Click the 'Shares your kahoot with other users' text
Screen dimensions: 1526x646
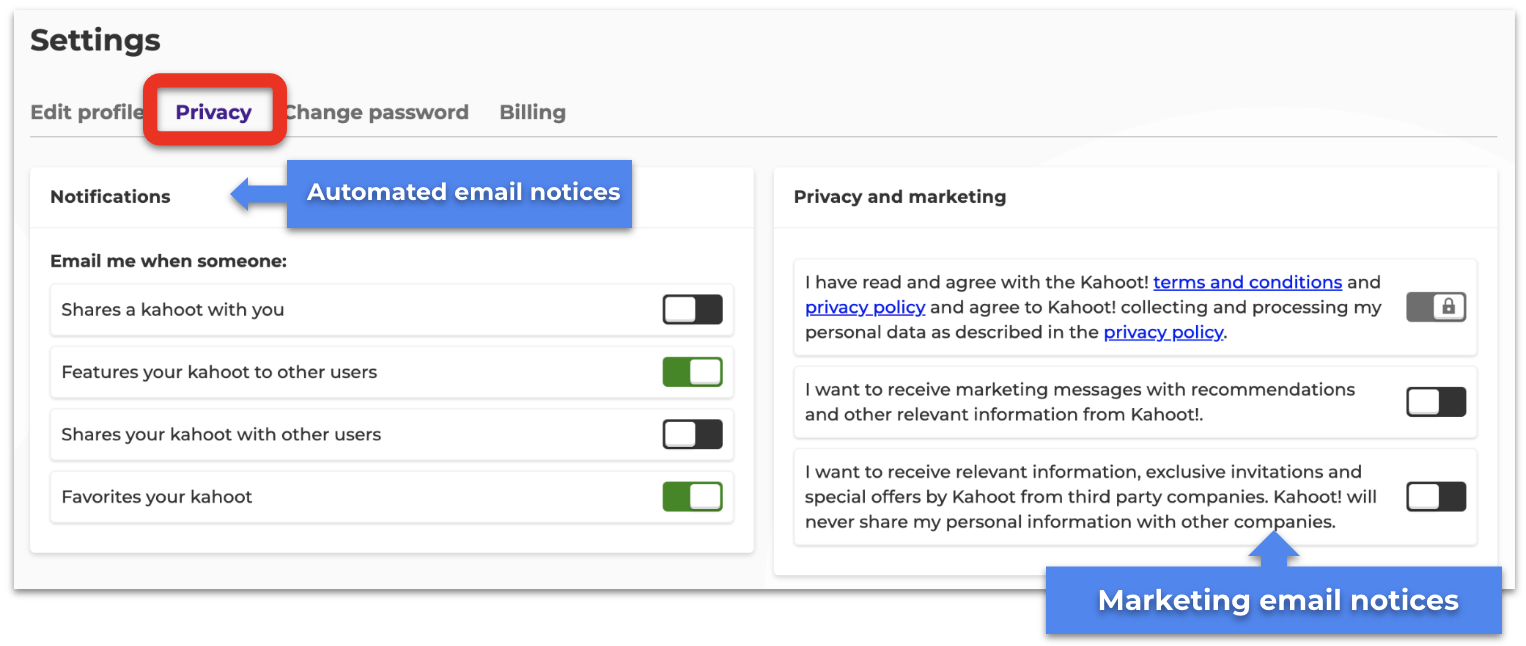[x=221, y=435]
